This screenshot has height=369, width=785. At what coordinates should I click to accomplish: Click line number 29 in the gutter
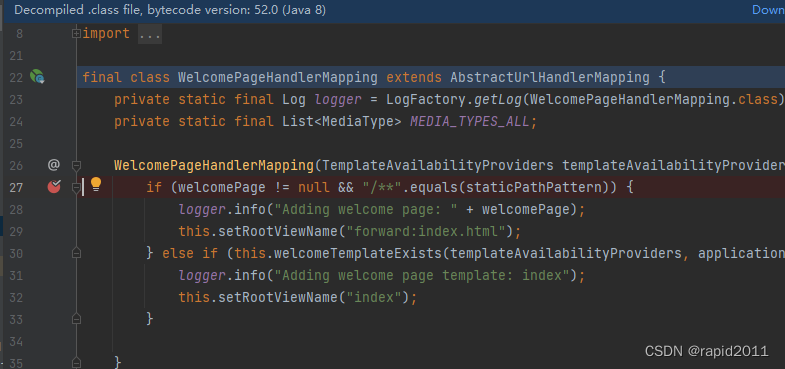pyautogui.click(x=16, y=231)
